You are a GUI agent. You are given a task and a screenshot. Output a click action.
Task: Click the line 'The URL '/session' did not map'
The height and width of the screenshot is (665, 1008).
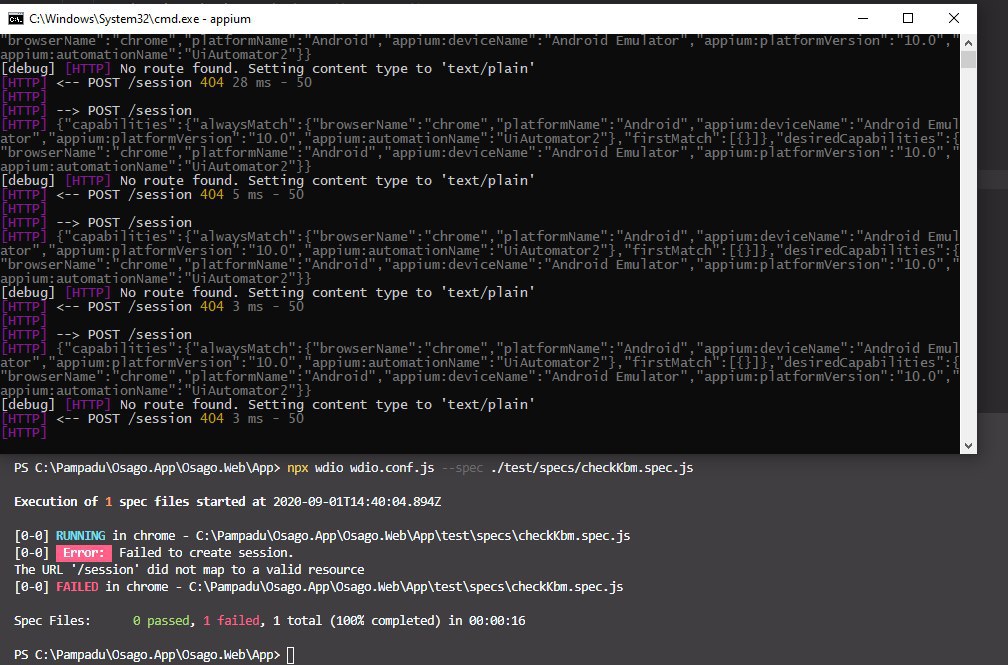[189, 569]
